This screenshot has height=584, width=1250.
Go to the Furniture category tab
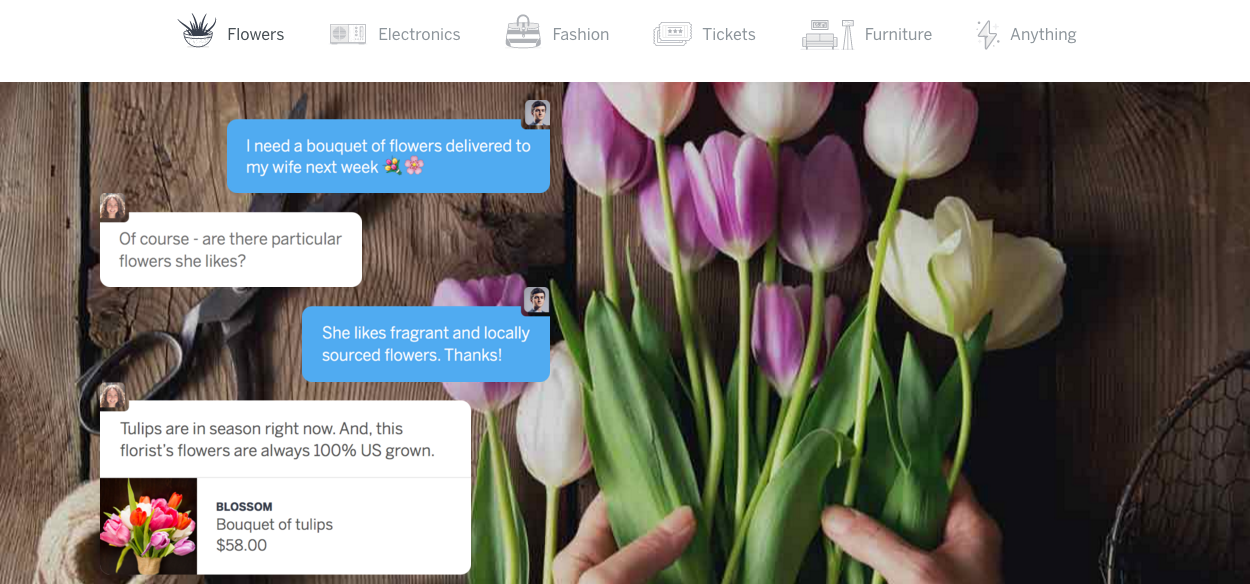point(867,34)
